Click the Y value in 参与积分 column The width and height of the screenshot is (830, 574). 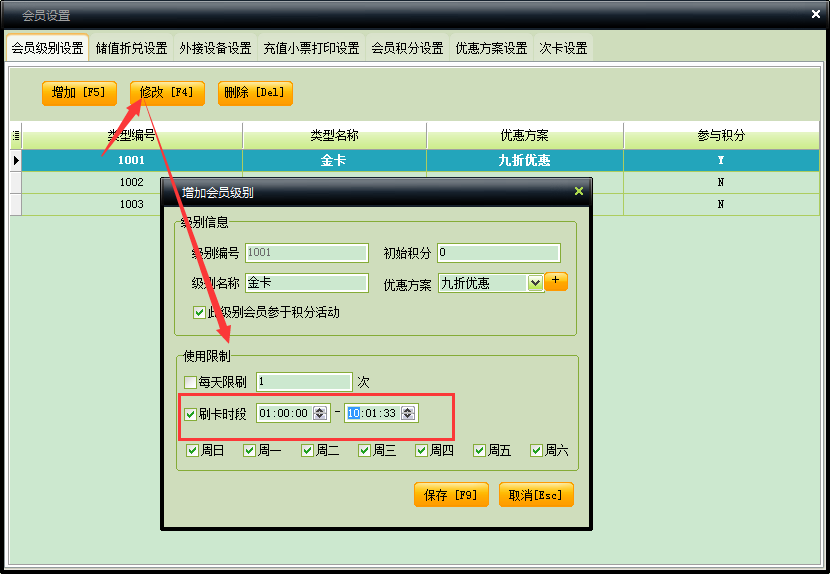[721, 160]
